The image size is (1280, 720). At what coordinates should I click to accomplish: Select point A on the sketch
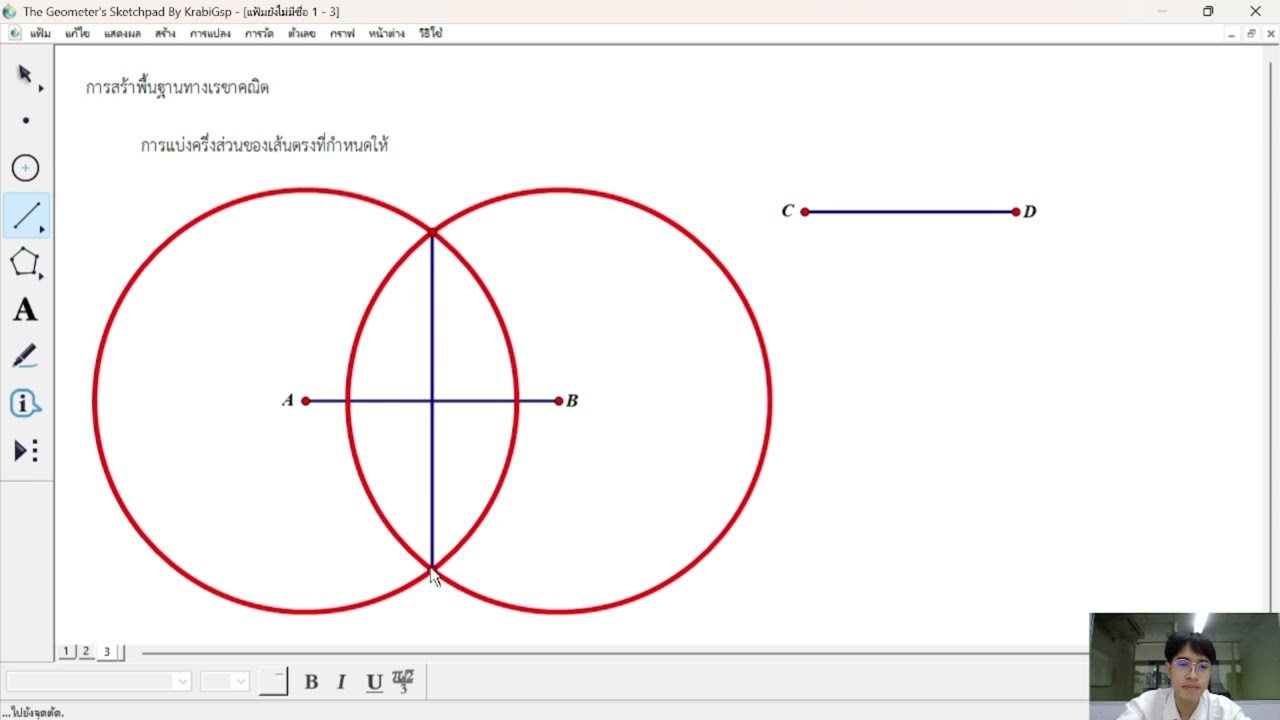[x=306, y=401]
